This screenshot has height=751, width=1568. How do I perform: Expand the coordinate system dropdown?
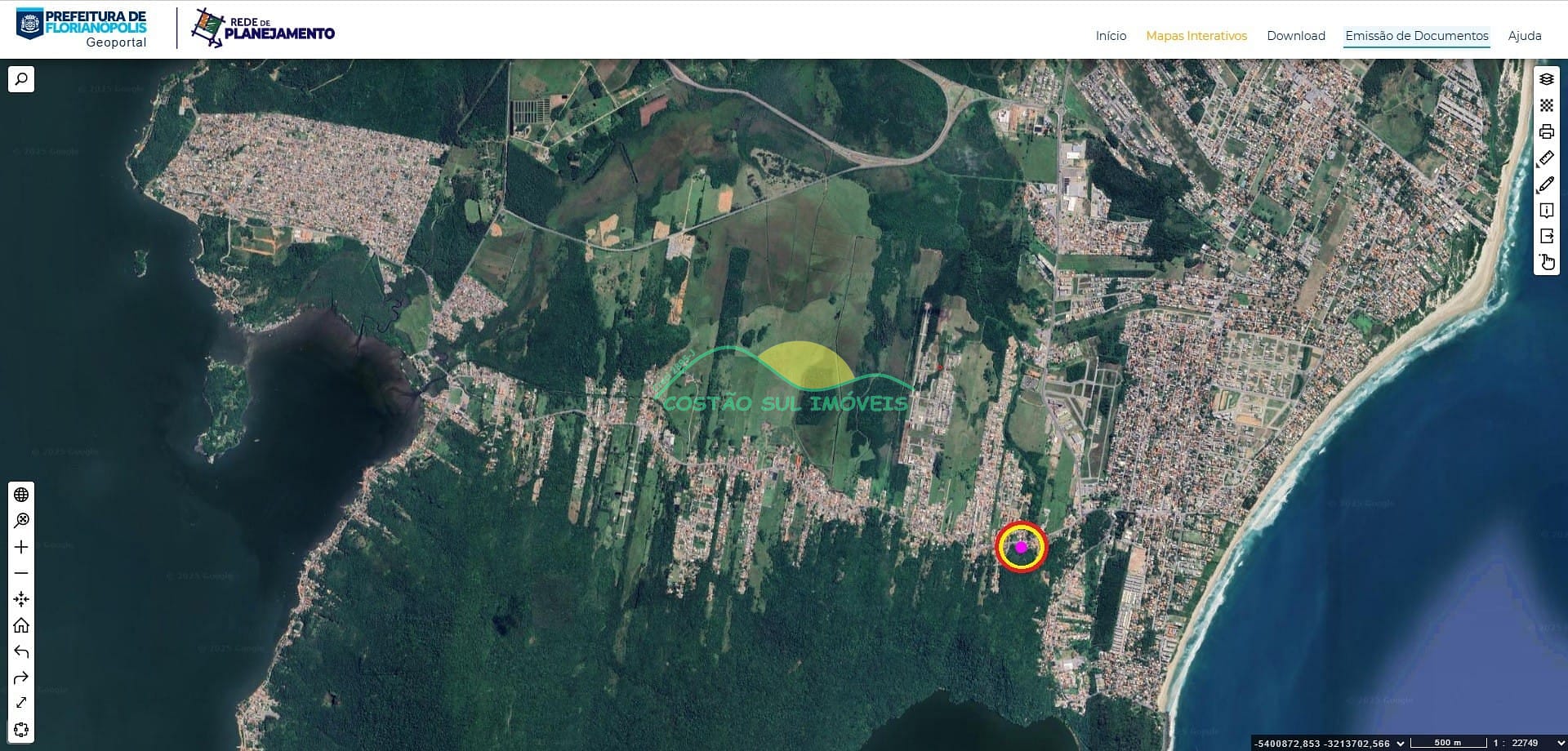coord(1401,743)
